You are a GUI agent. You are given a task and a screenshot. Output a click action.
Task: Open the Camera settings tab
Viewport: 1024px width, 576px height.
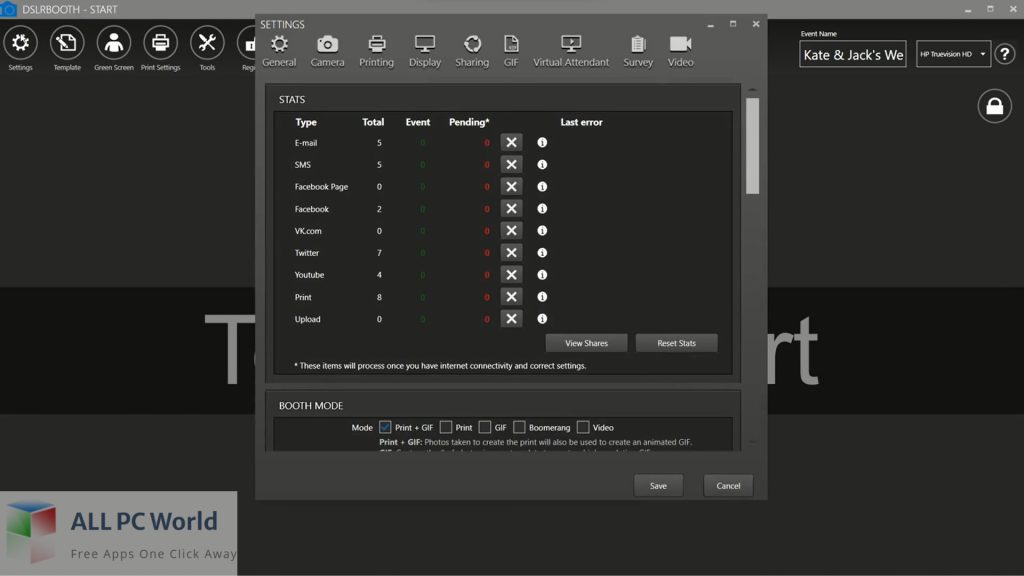click(327, 50)
